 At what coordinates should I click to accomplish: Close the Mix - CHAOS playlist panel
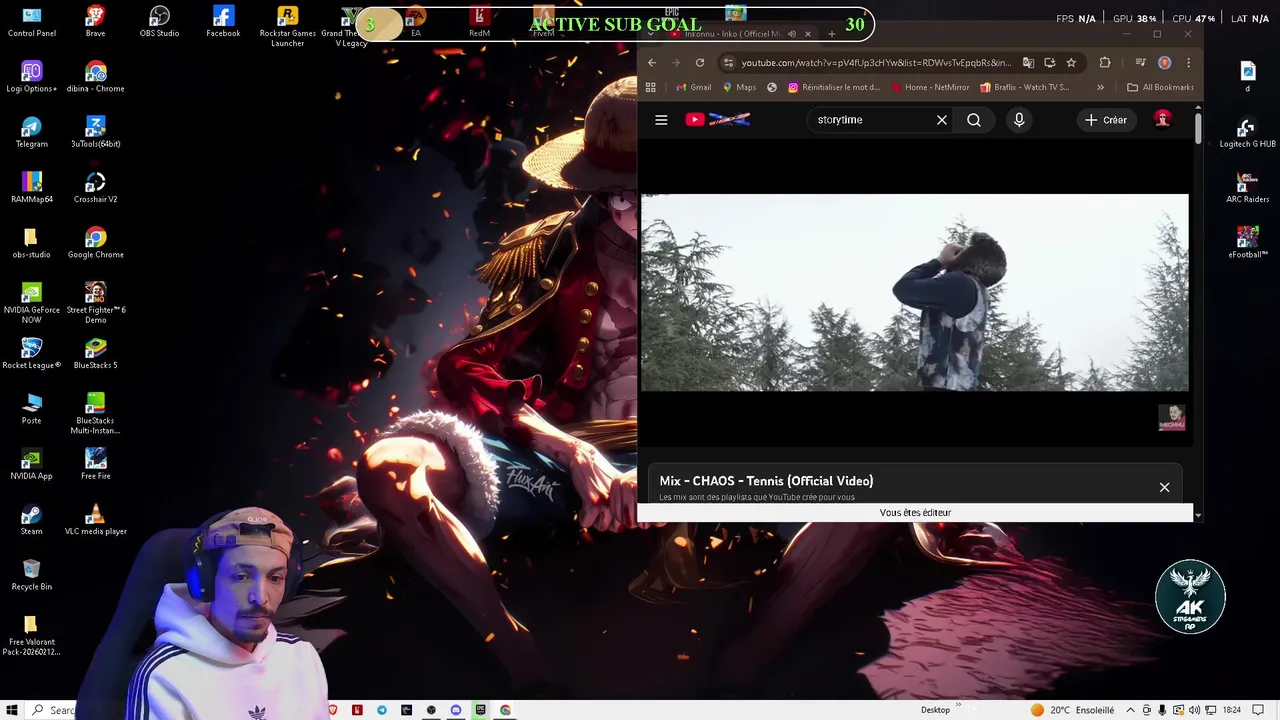coord(1164,487)
